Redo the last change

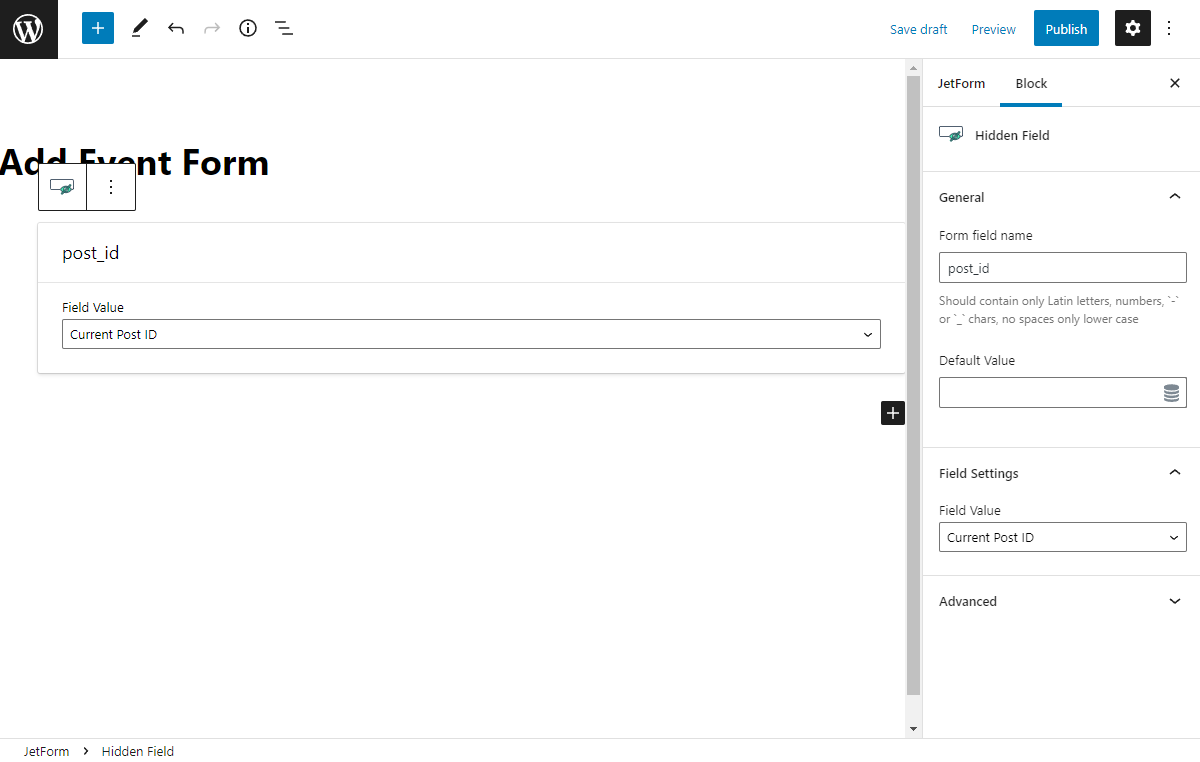212,28
